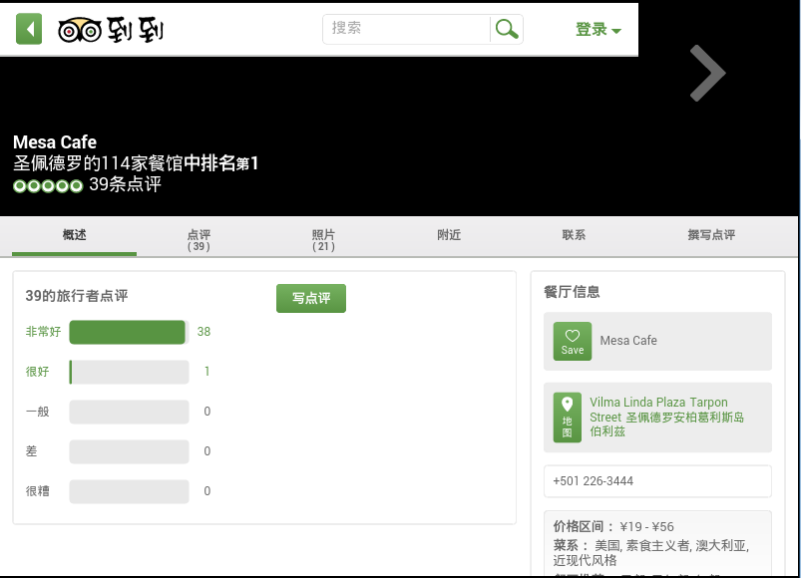This screenshot has width=801, height=578.
Task: Save Mesa Cafe with heart icon
Action: point(572,341)
